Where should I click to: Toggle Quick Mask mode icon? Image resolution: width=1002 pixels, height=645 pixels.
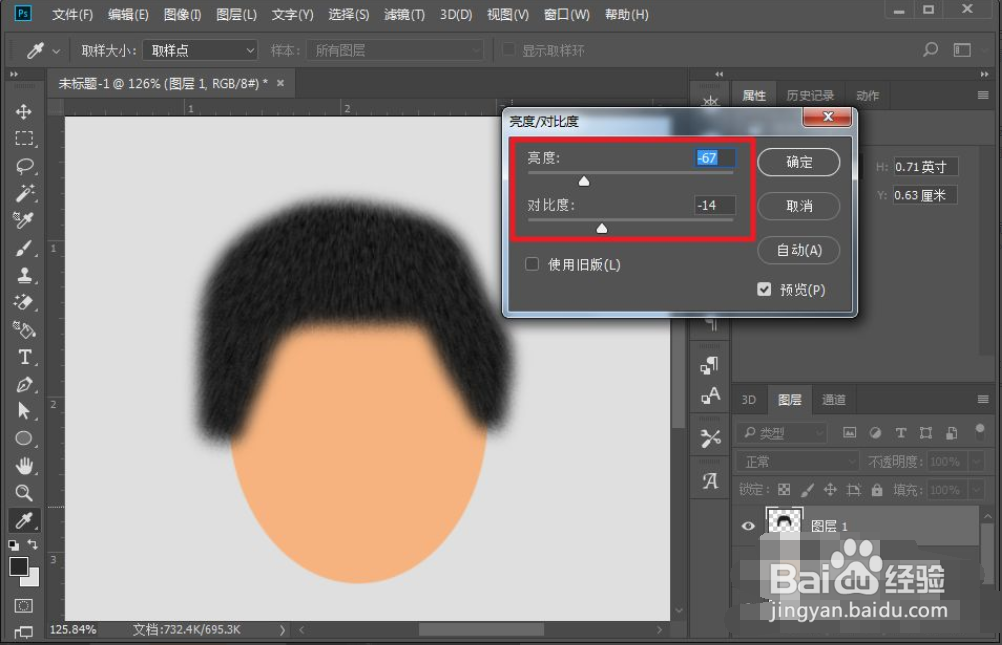click(24, 605)
